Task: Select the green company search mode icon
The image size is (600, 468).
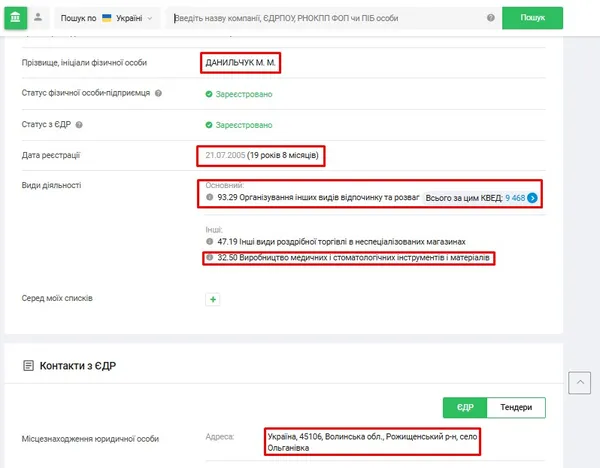Action: 15,18
